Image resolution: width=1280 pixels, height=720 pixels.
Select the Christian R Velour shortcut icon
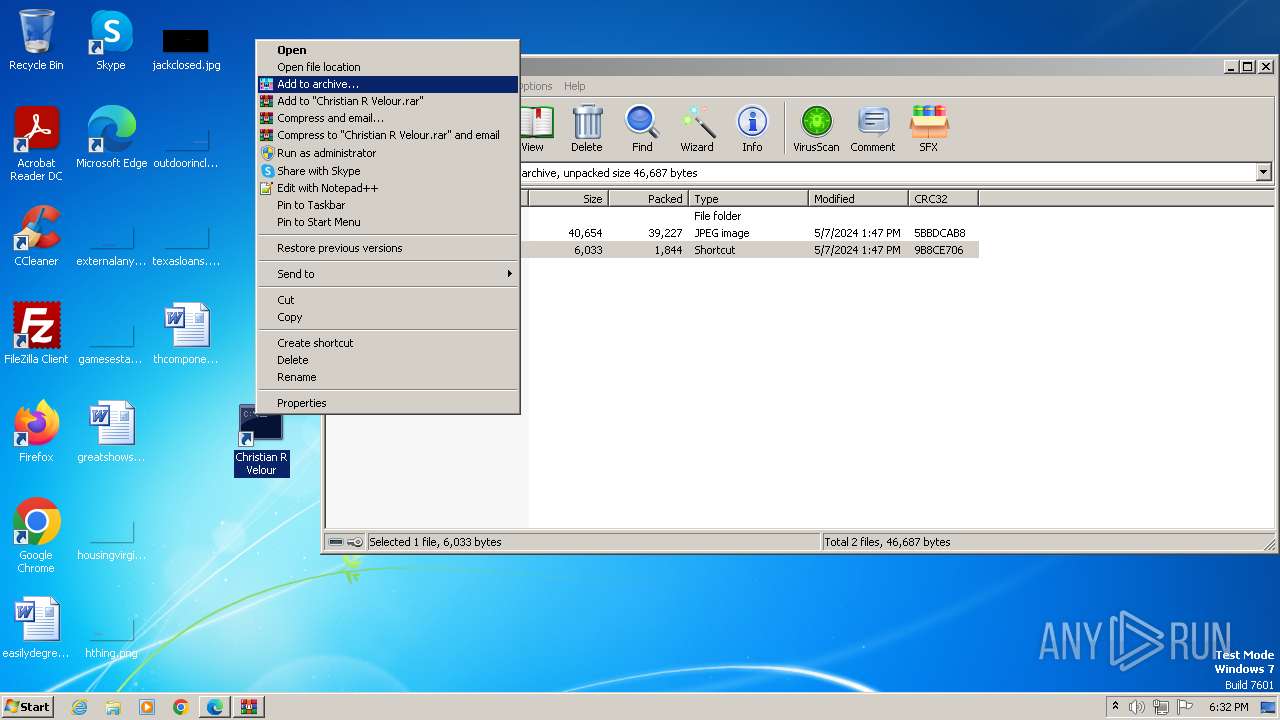click(261, 440)
